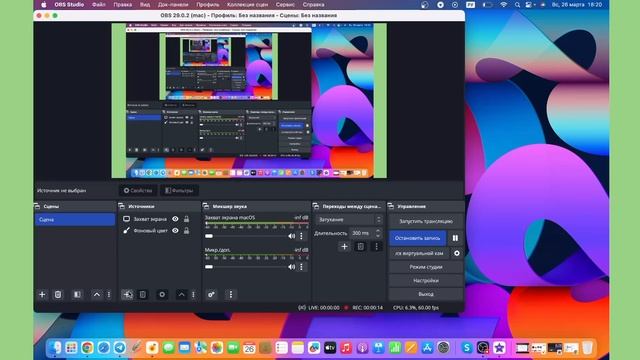
Task: Open Spotlight search in the menu bar
Action: 517,4
